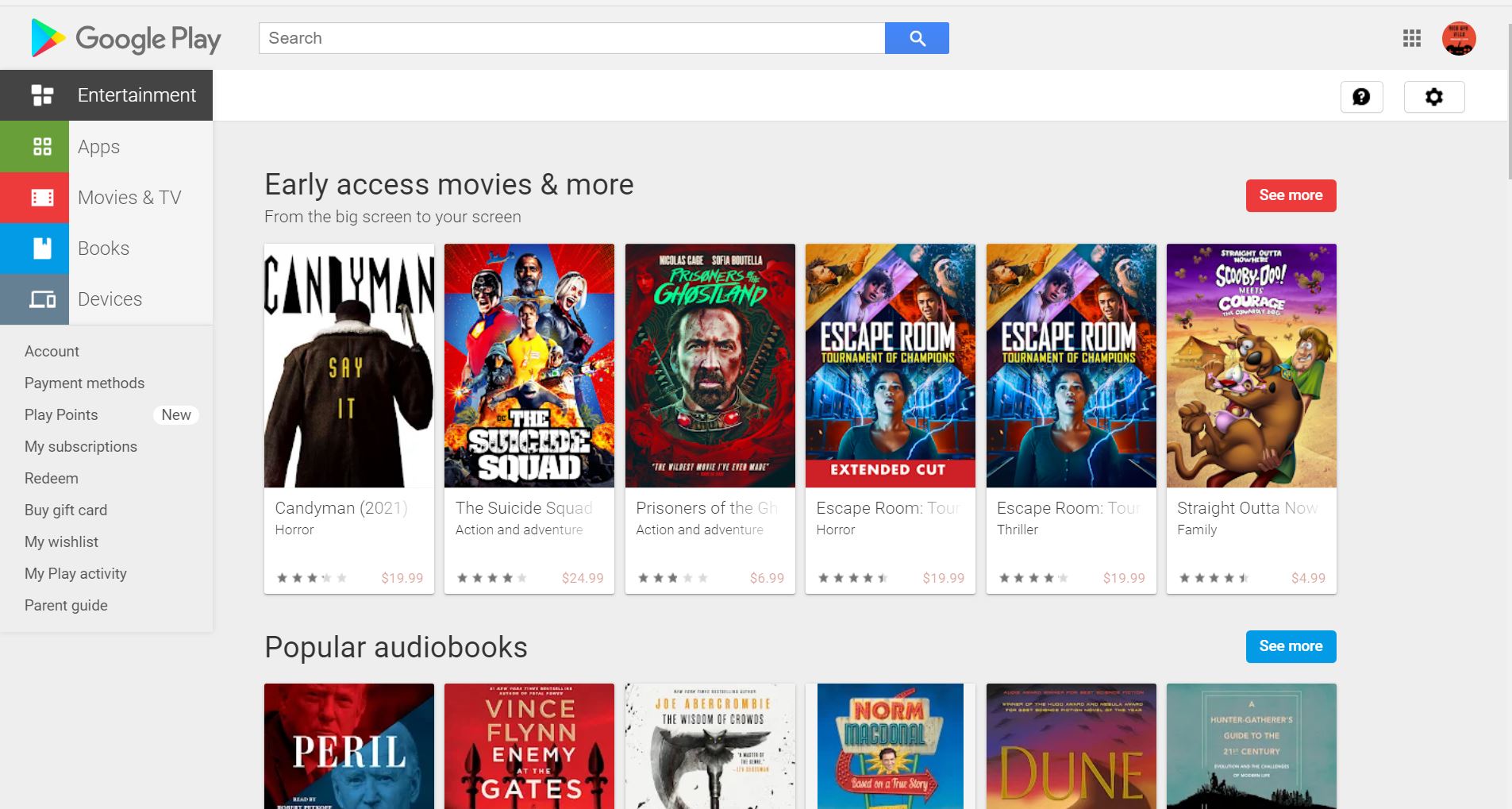Image resolution: width=1512 pixels, height=809 pixels.
Task: Click the Books sidebar icon
Action: tap(44, 248)
